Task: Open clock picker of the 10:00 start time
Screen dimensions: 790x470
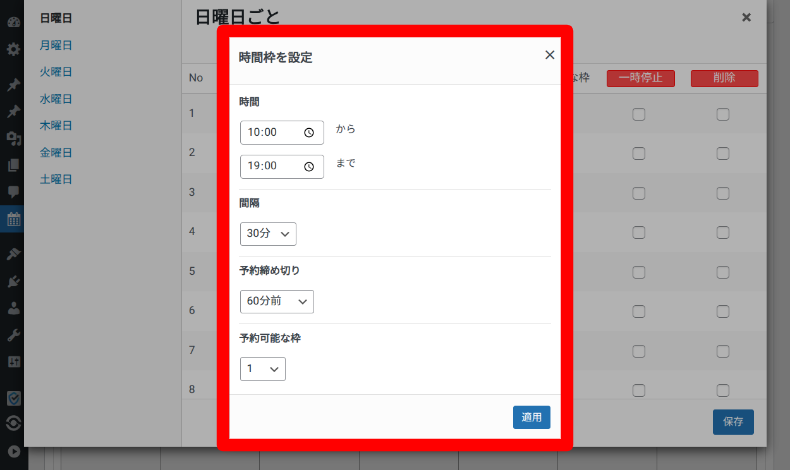Action: tap(309, 132)
